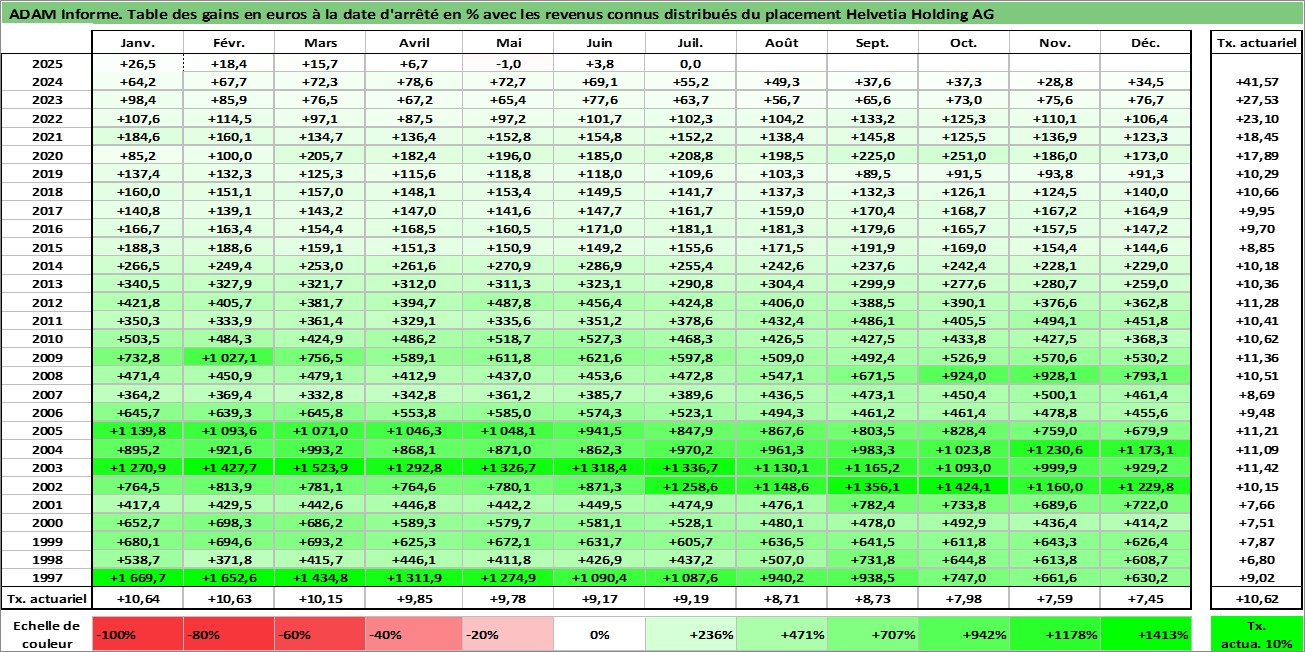Click the overall actuarial rate +10,62
The width and height of the screenshot is (1305, 652).
point(1255,598)
